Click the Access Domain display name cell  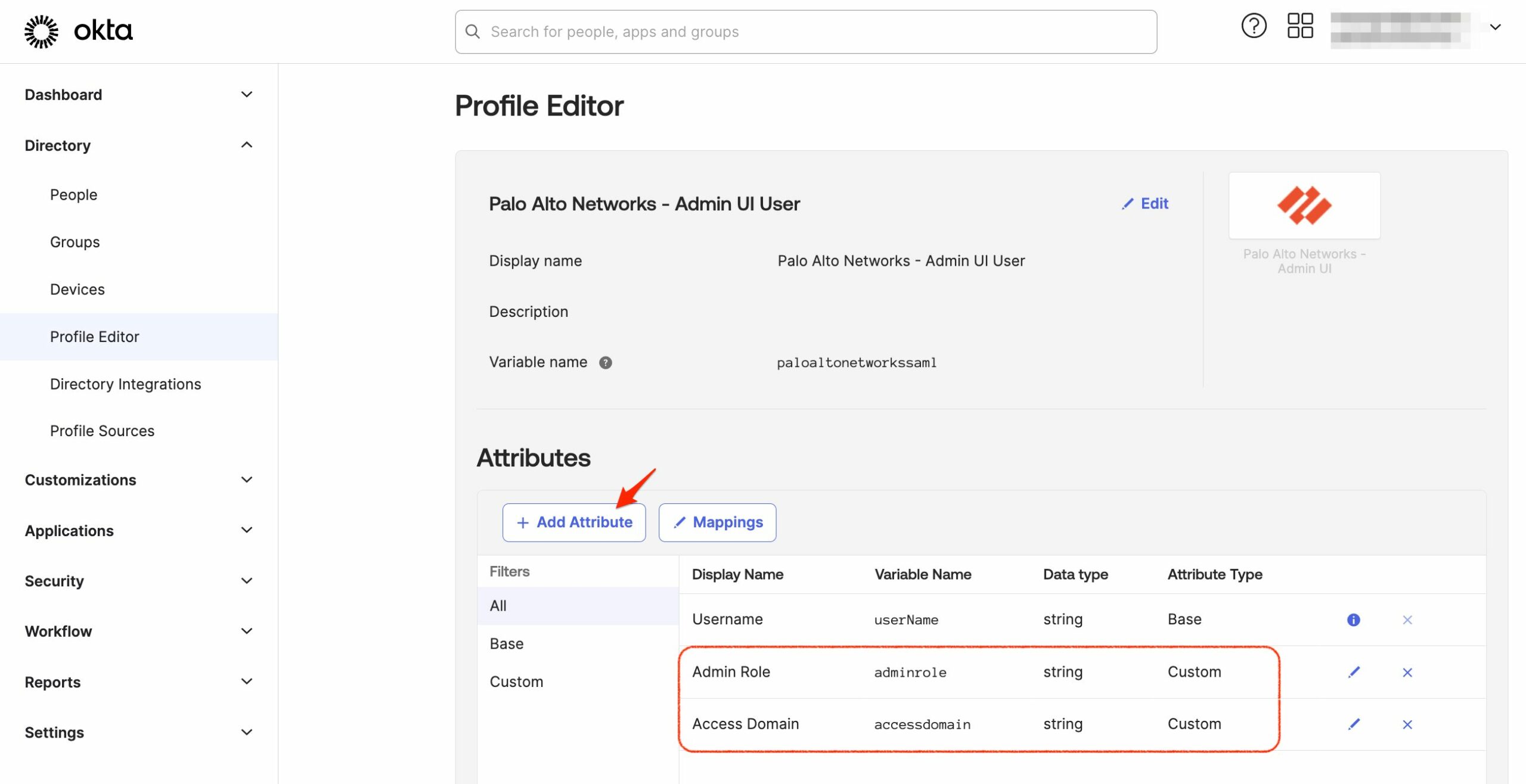(x=745, y=724)
